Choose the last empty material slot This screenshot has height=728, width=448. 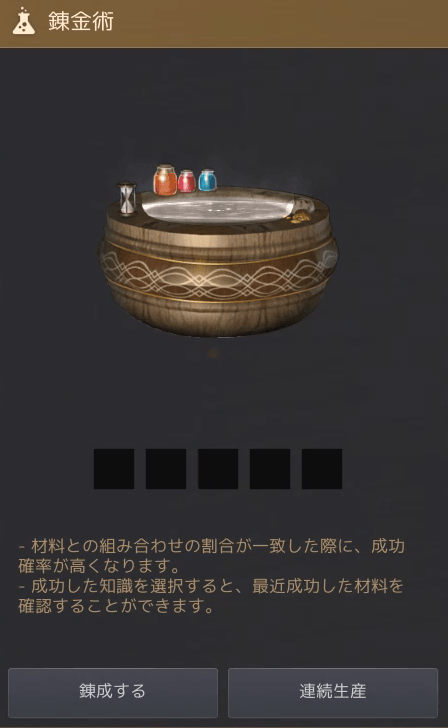coord(322,469)
